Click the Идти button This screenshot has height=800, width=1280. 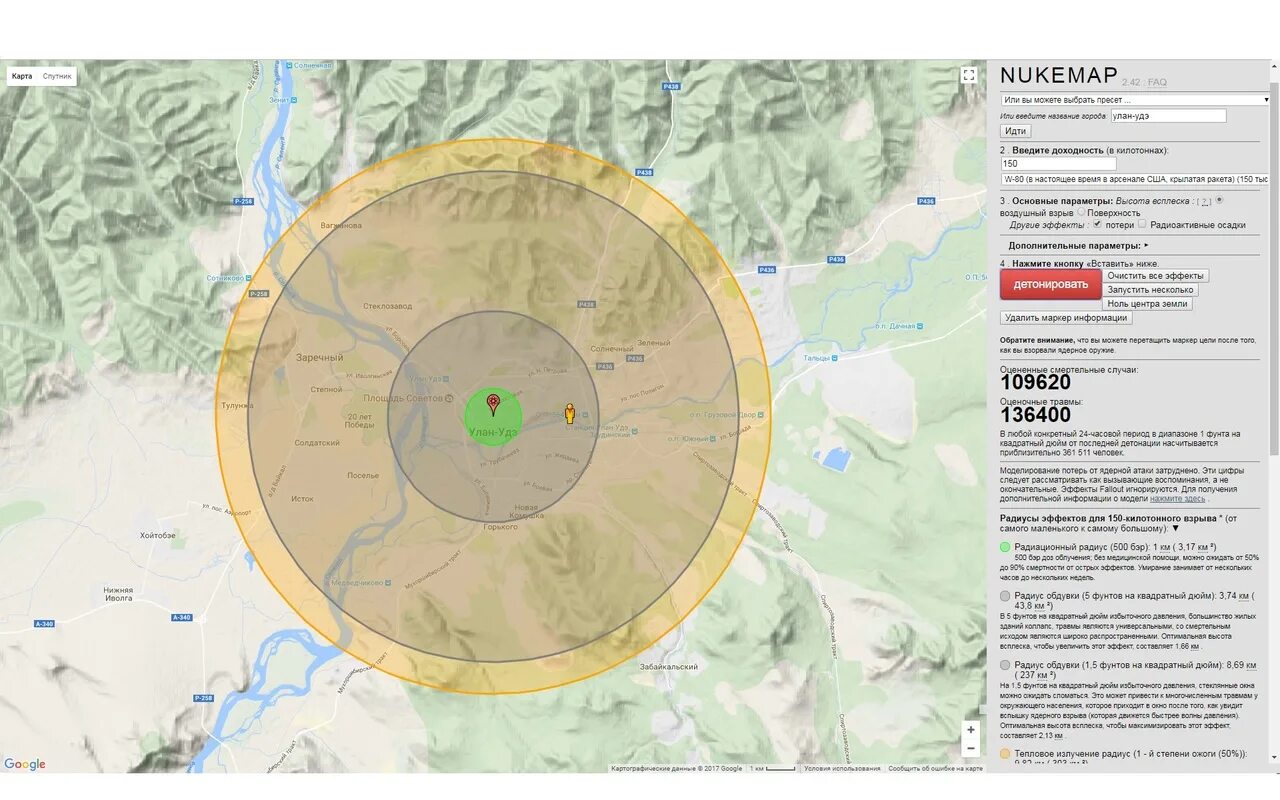[x=1015, y=131]
